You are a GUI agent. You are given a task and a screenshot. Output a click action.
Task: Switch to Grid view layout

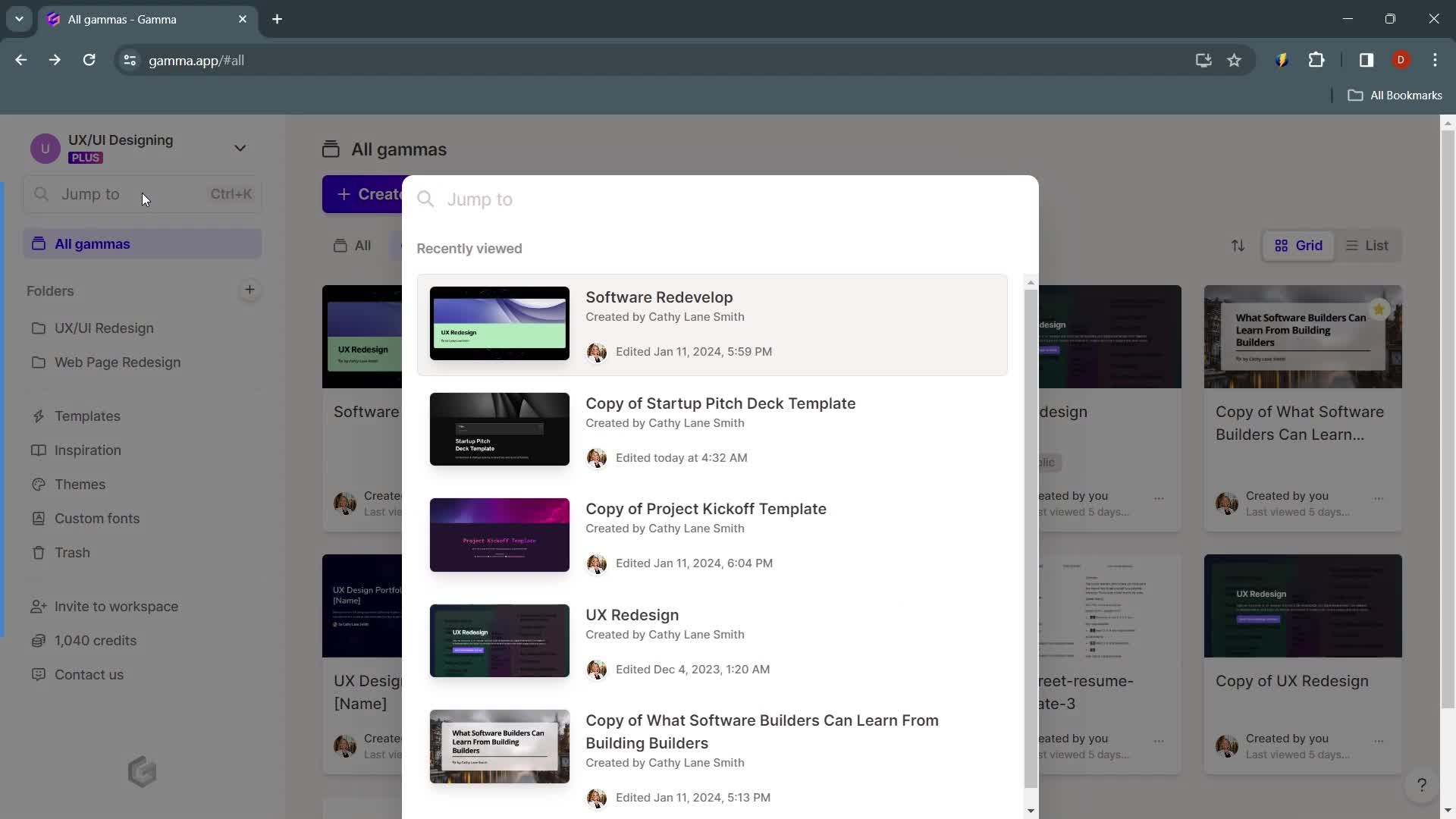[1299, 246]
